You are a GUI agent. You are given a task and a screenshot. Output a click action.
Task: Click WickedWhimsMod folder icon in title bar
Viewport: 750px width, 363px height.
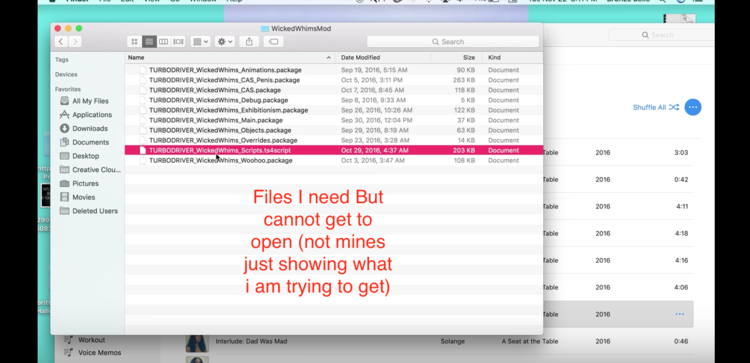(265, 29)
